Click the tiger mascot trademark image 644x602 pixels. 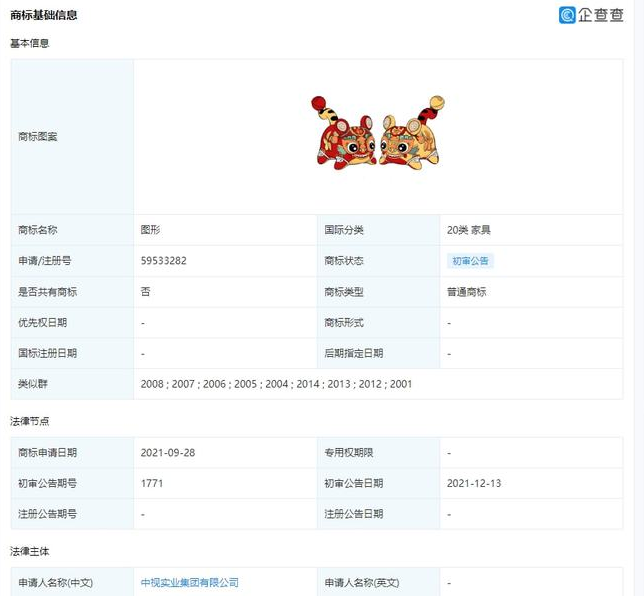[378, 133]
